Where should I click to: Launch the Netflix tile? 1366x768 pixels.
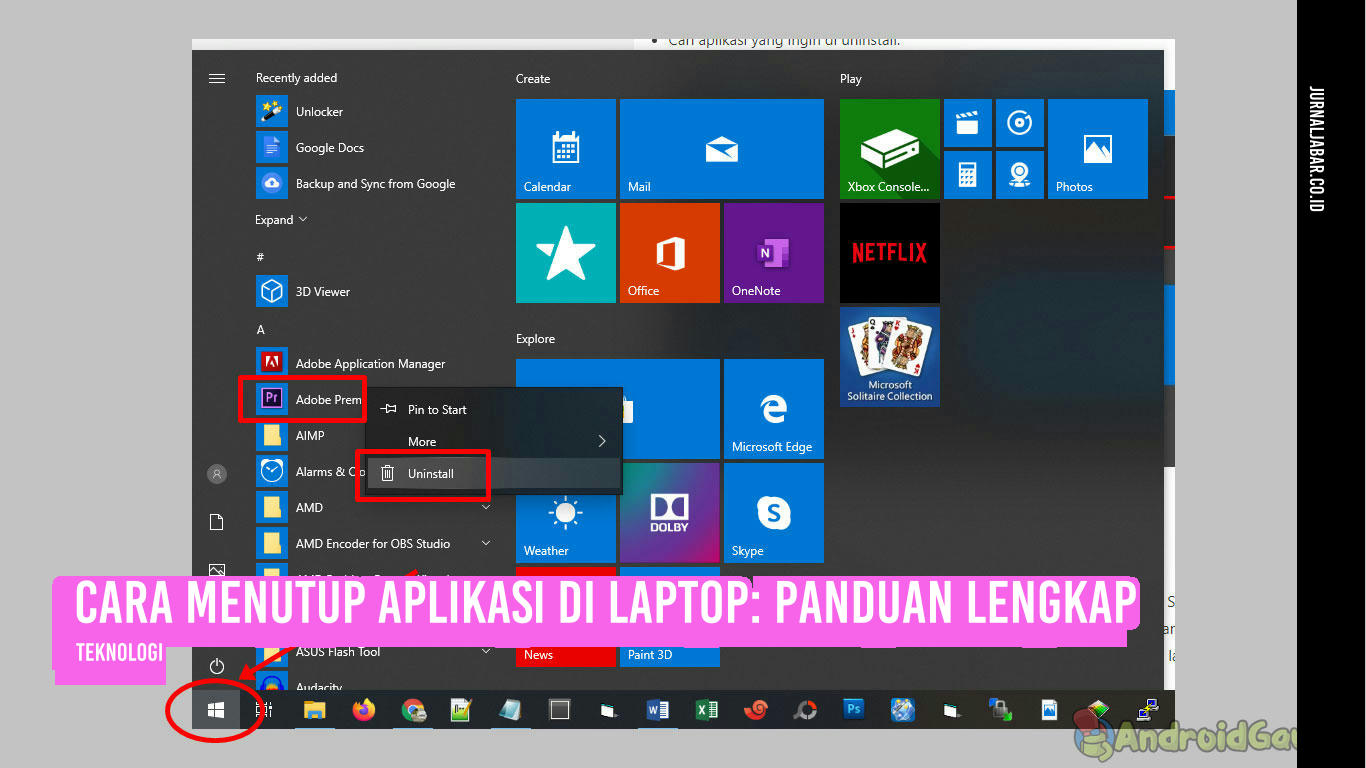890,252
